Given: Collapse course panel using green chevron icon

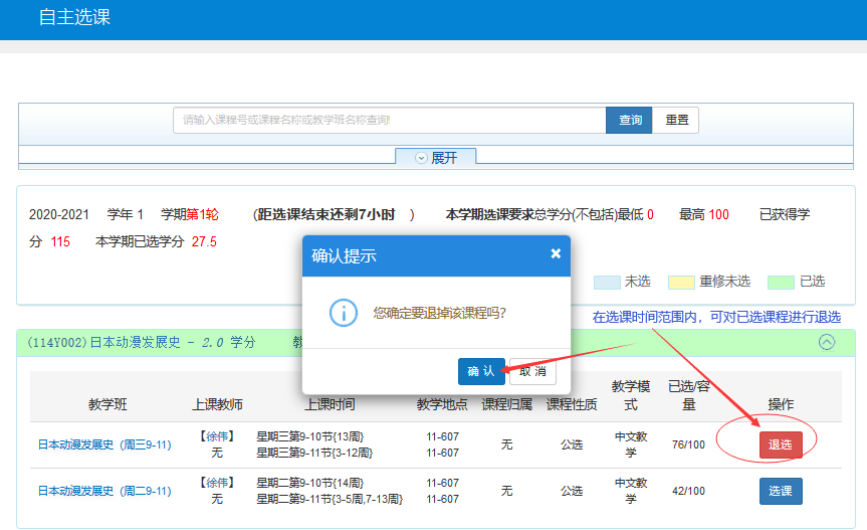Looking at the screenshot, I should [x=826, y=342].
